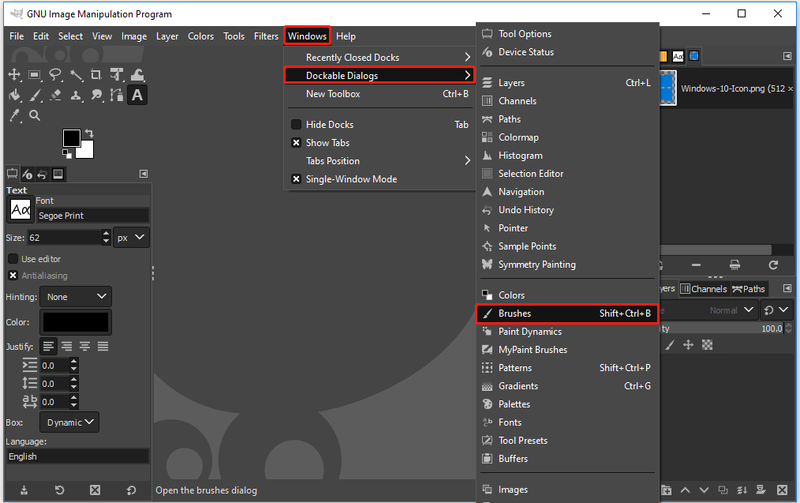Select the Text tool
This screenshot has width=800, height=503.
[x=137, y=95]
